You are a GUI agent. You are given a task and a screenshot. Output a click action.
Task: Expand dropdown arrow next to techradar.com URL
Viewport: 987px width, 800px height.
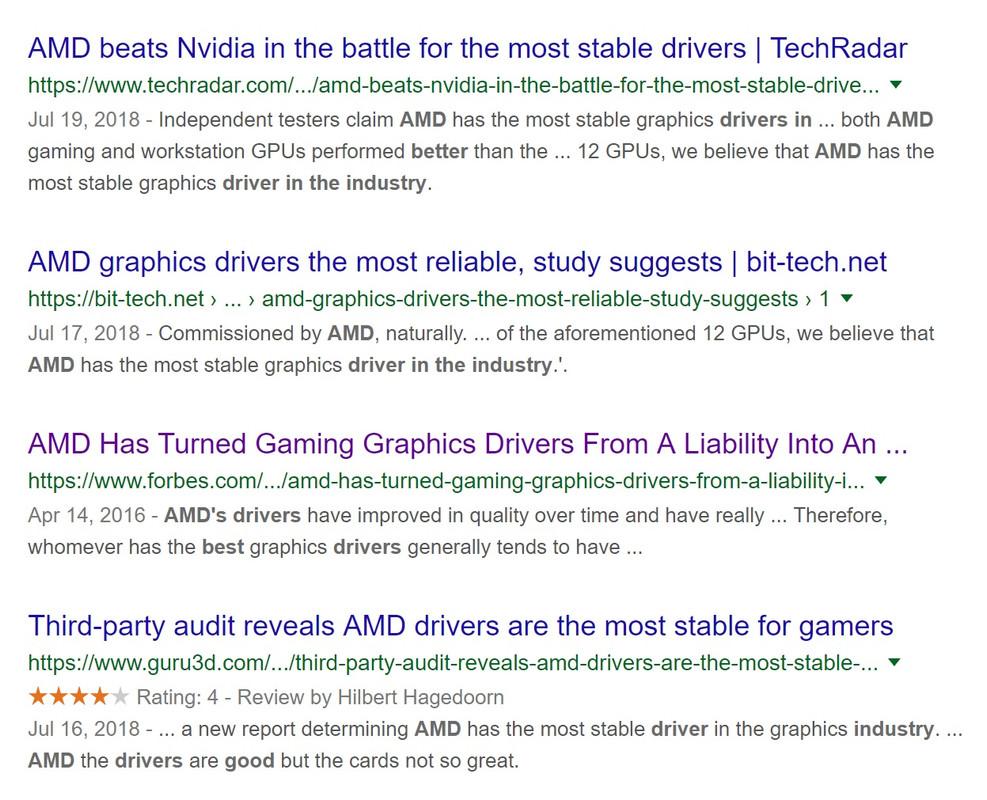point(896,85)
